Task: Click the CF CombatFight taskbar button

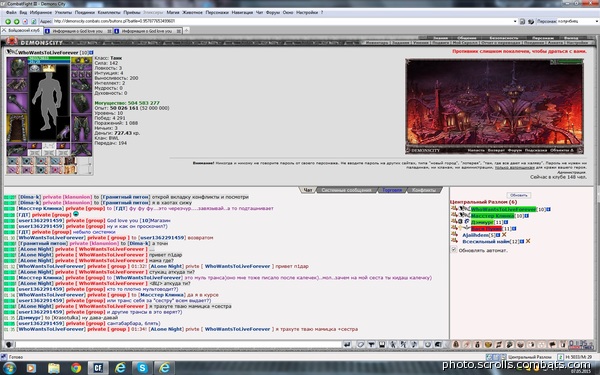Action: pyautogui.click(x=98, y=368)
